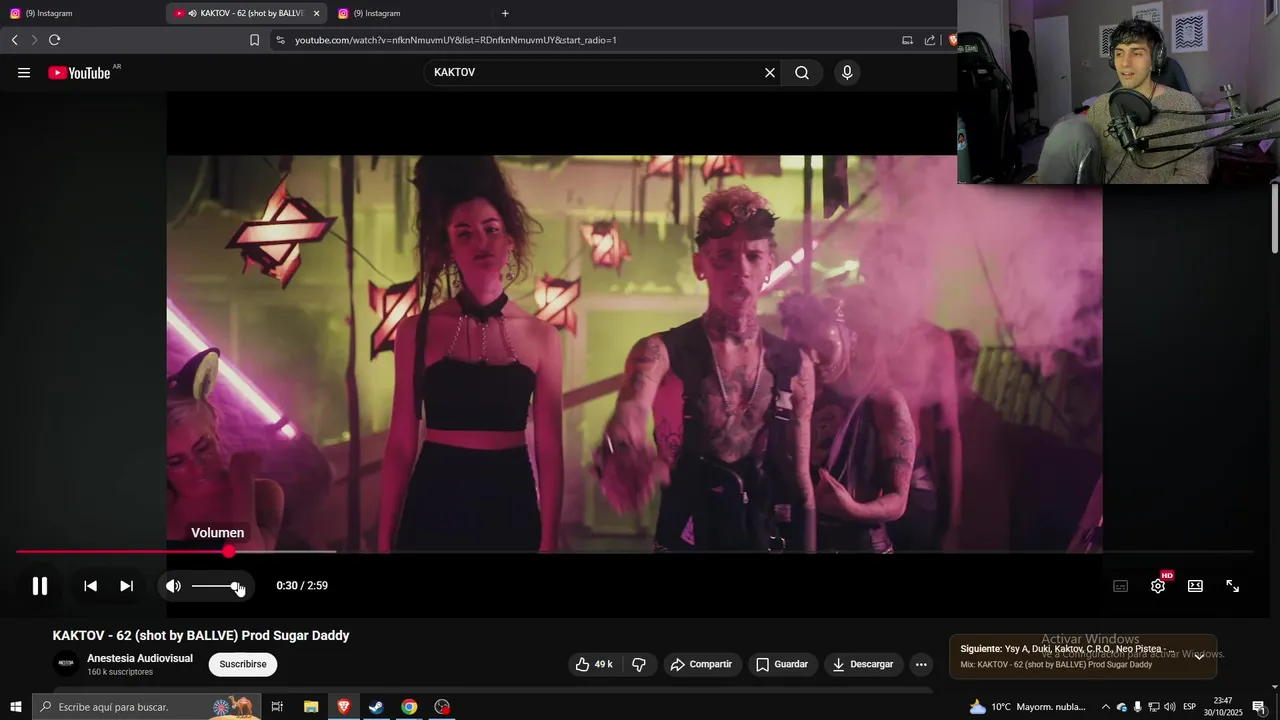Go to the YouTube home logo
1280x720 pixels.
click(79, 73)
